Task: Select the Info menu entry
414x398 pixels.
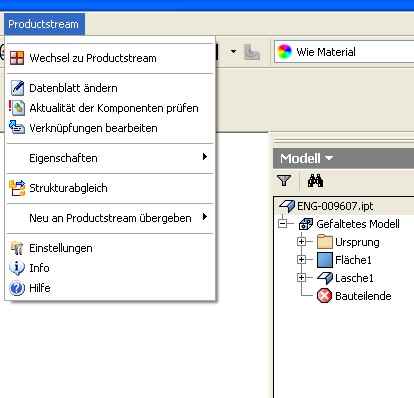Action: coord(110,268)
